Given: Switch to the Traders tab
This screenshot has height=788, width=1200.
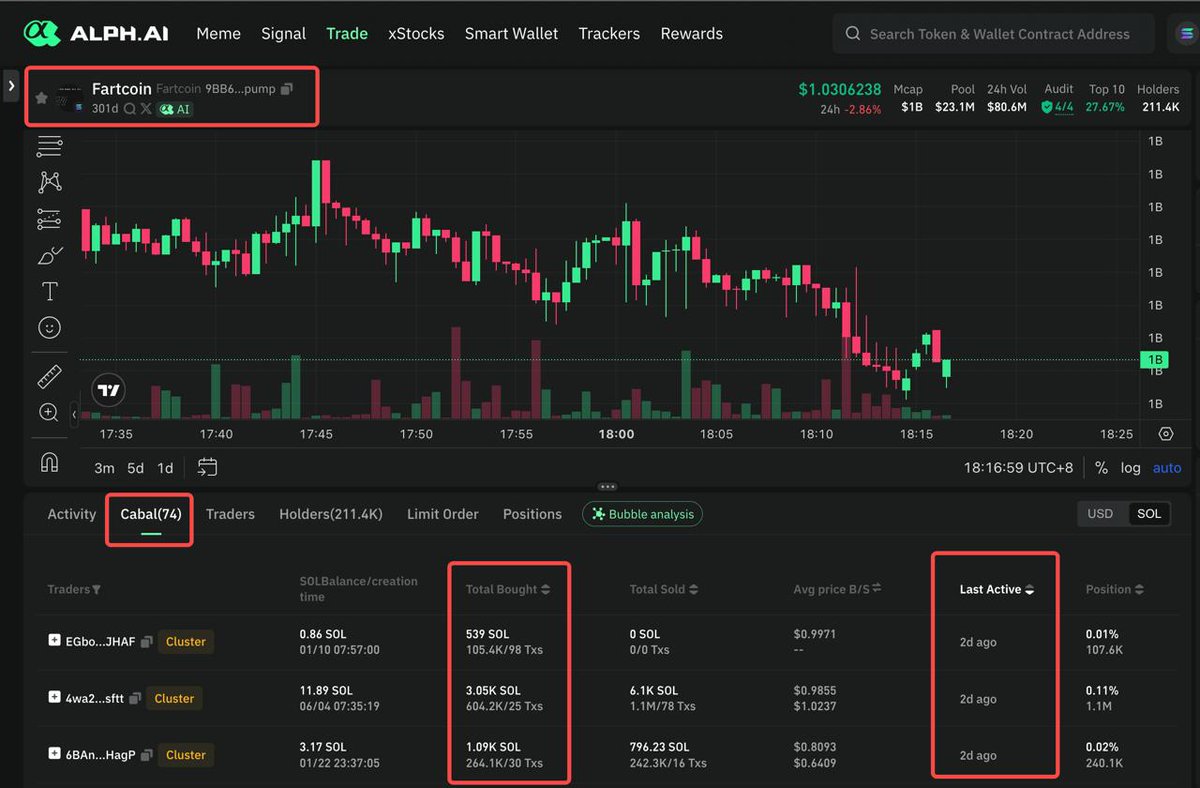Looking at the screenshot, I should pos(230,514).
